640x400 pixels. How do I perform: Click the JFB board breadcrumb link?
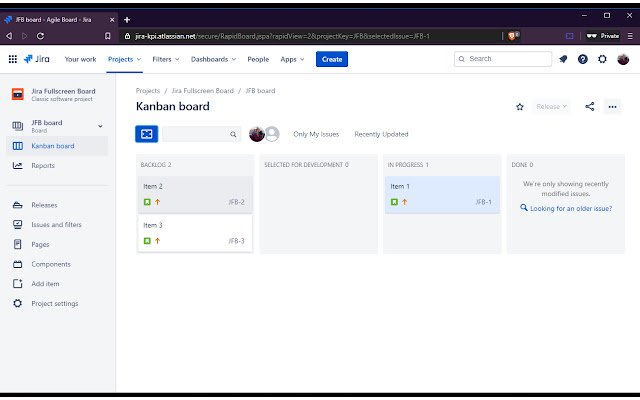260,91
